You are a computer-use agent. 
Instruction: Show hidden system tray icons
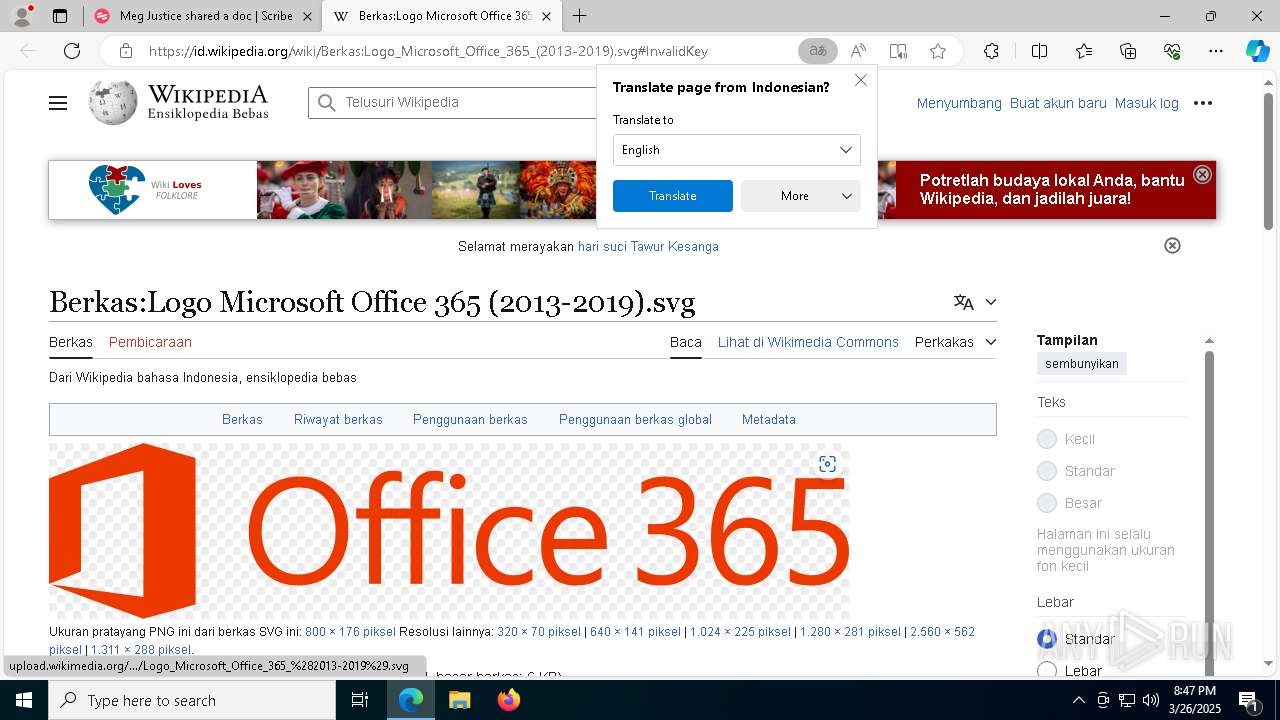click(1078, 700)
